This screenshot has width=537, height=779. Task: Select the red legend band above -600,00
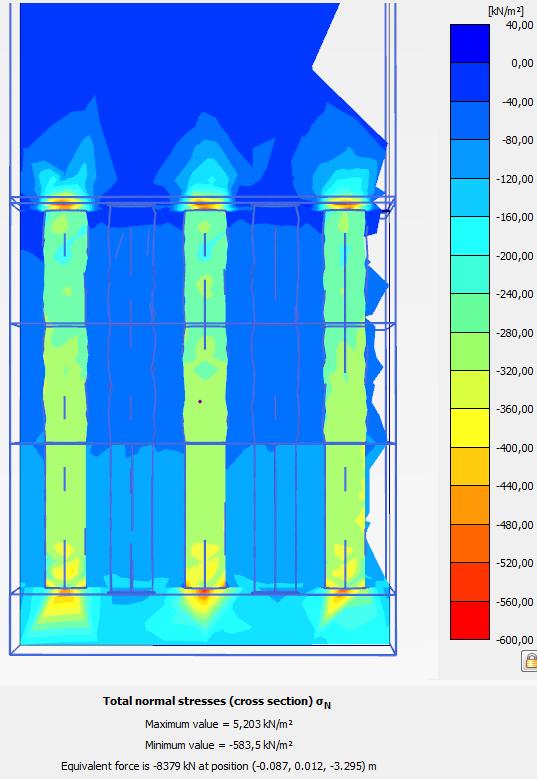pos(469,621)
